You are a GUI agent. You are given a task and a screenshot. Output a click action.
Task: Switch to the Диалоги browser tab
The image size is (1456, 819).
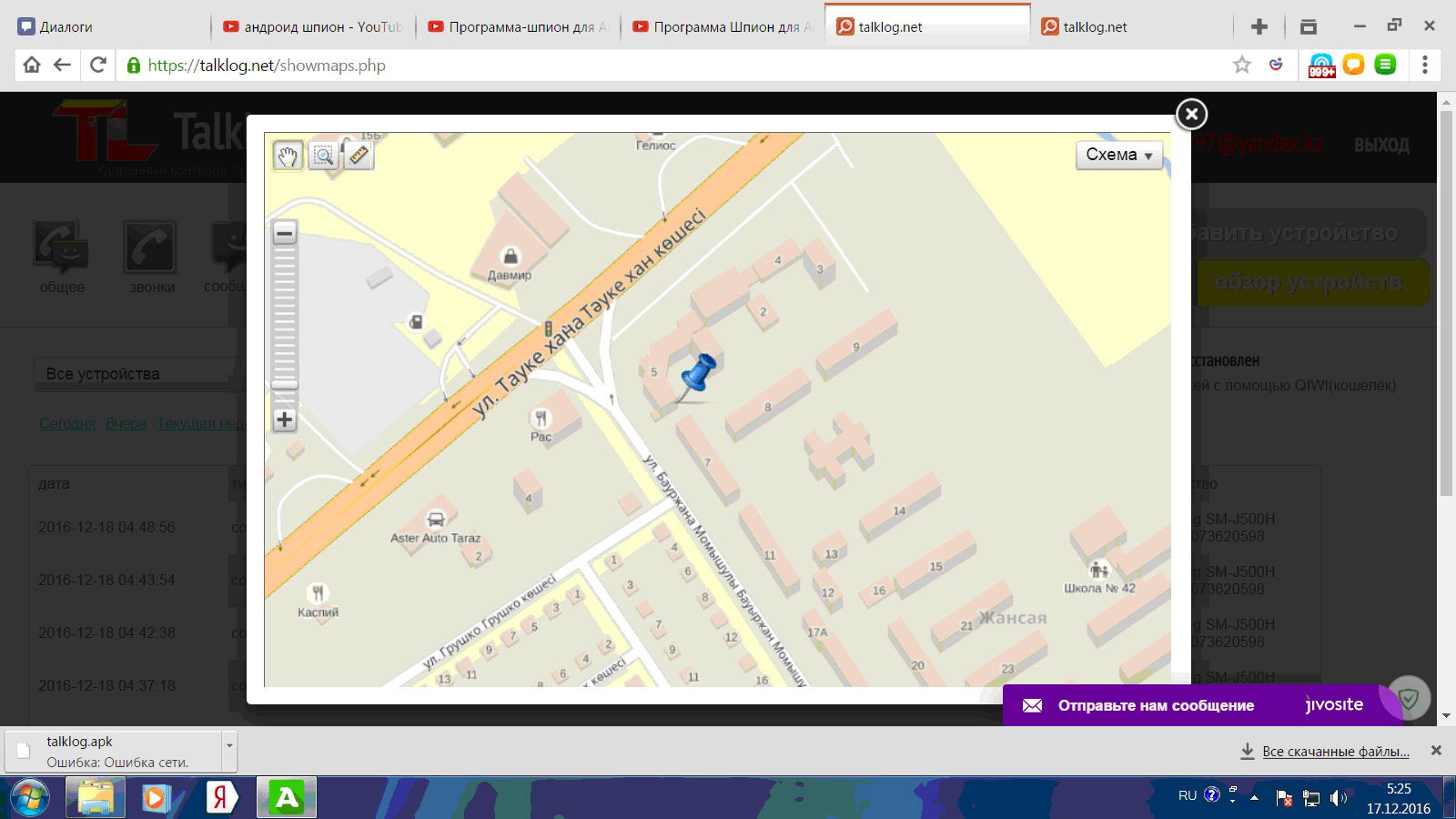[109, 26]
